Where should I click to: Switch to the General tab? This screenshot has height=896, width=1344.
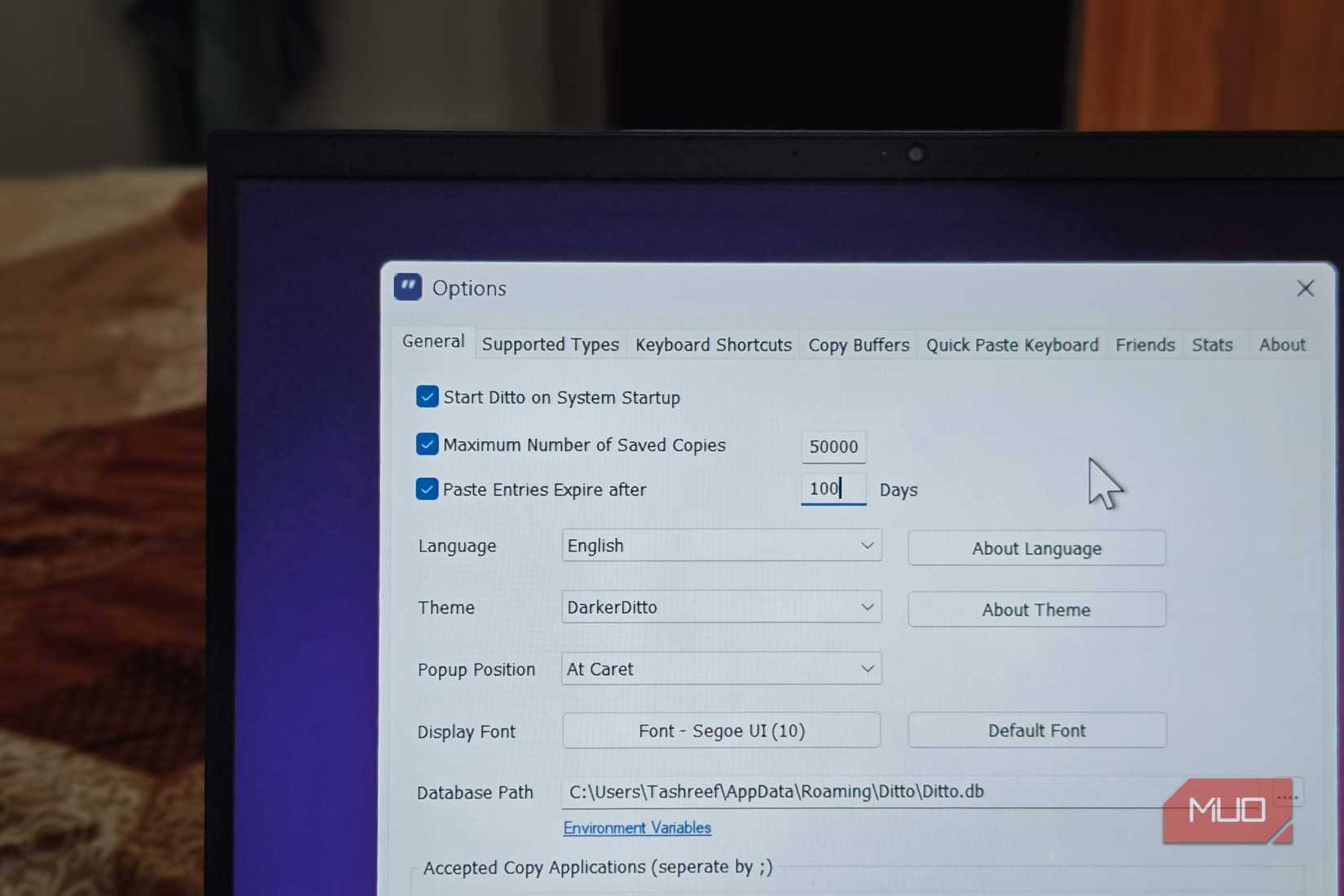(433, 341)
